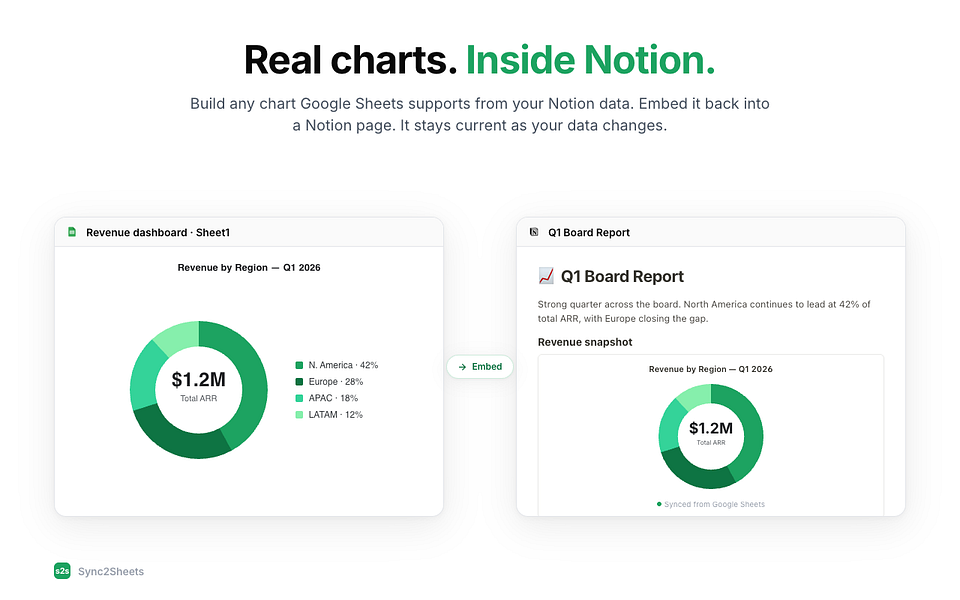Select the N. America legend color swatch
This screenshot has height=600, width=960.
299,366
